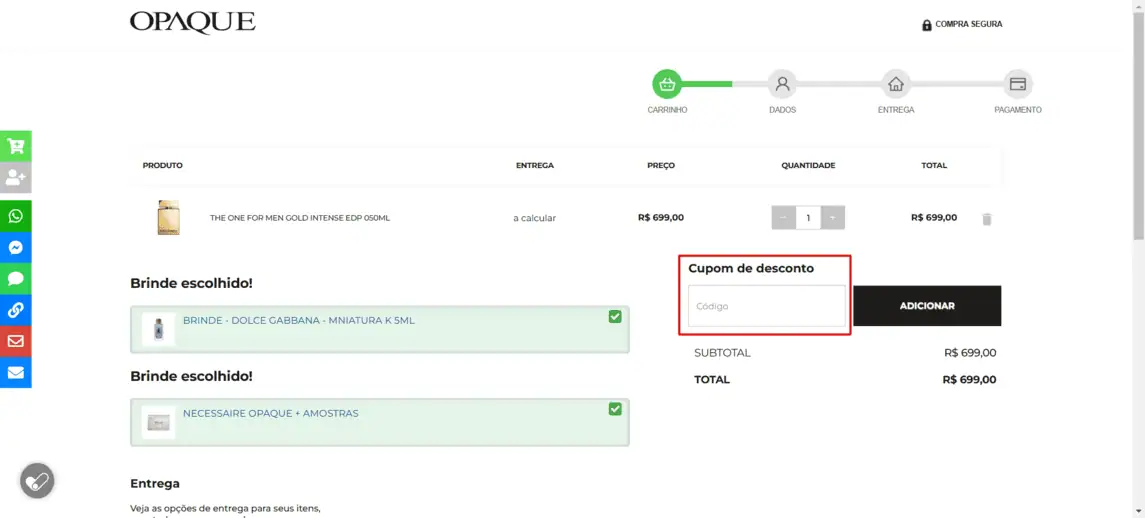
Task: Click the SUBTOTAL R$ 699,00 value
Action: (x=970, y=353)
